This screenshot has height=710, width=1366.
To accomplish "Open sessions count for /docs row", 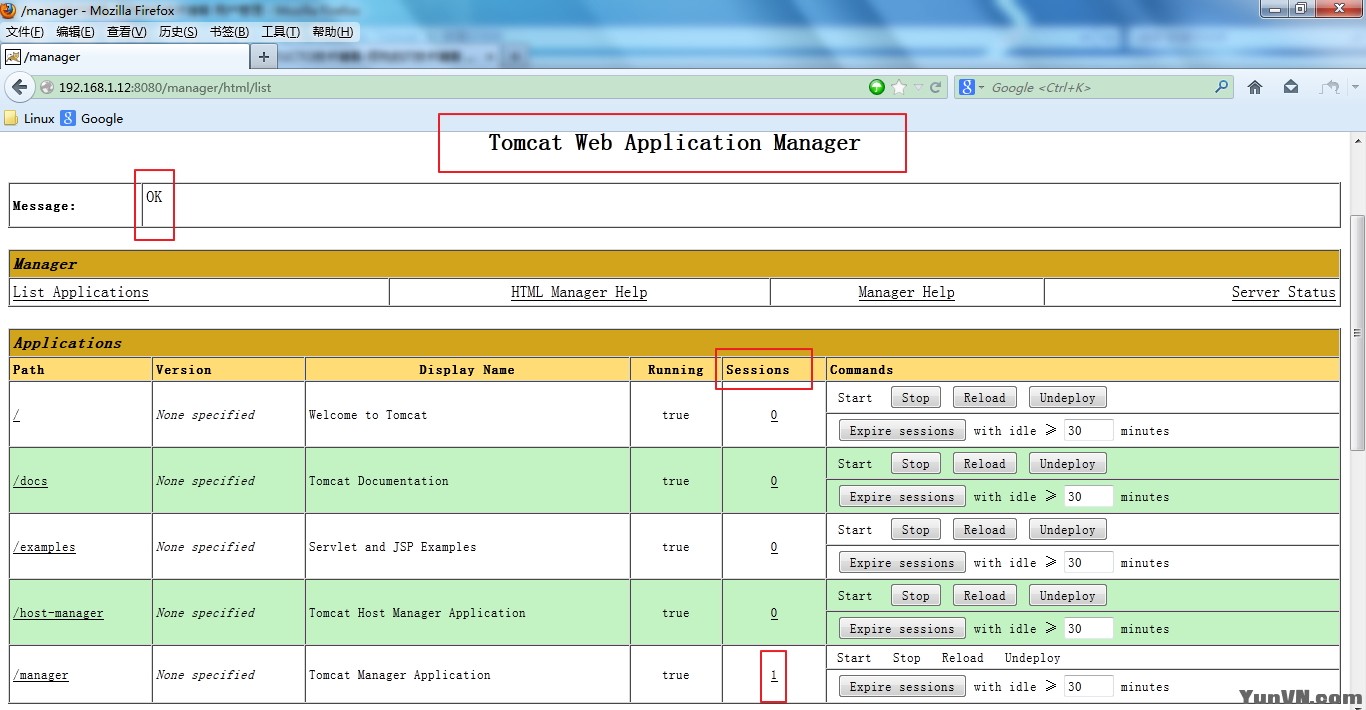I will (x=774, y=481).
